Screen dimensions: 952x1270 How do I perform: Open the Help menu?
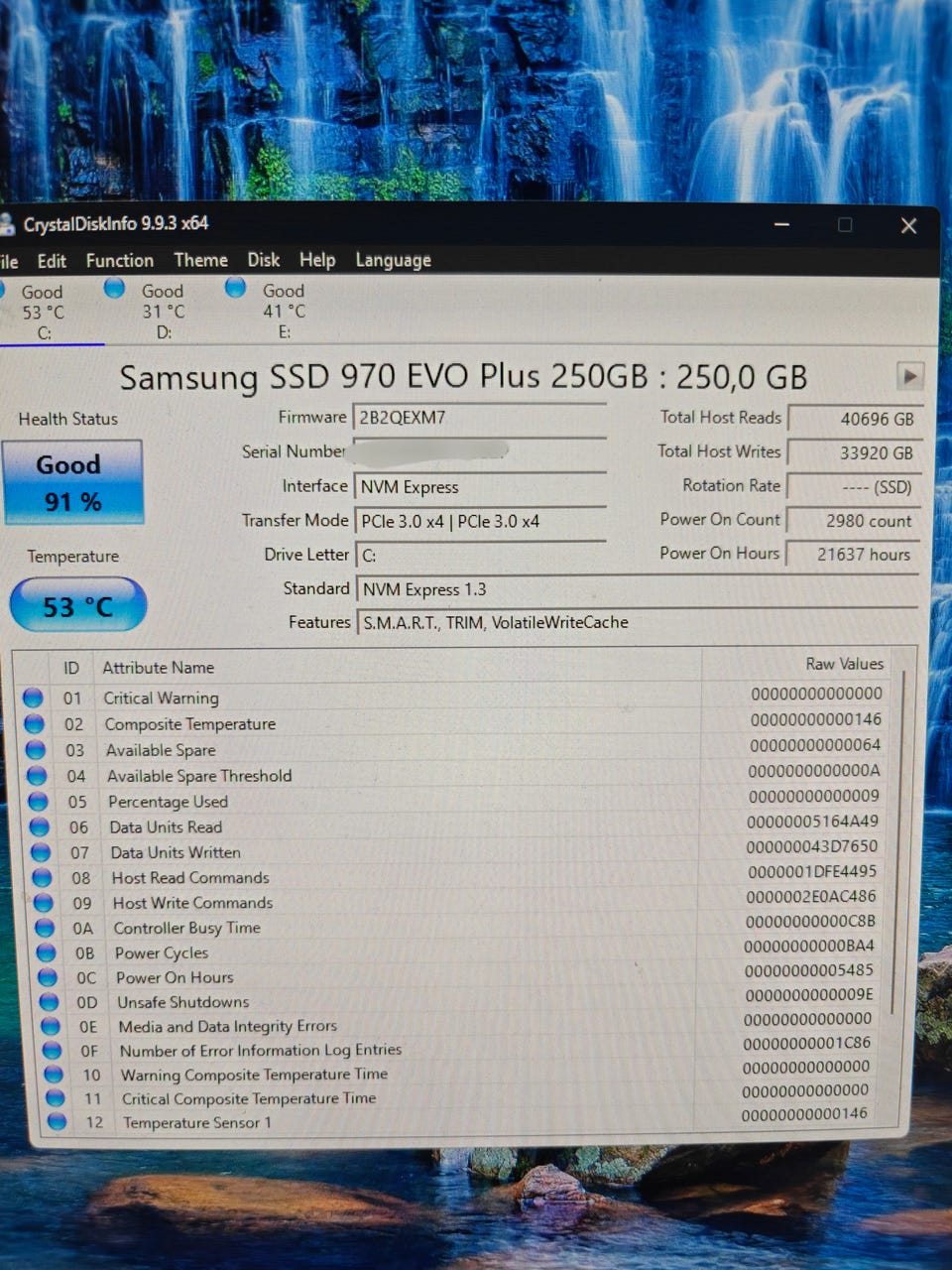pyautogui.click(x=317, y=260)
